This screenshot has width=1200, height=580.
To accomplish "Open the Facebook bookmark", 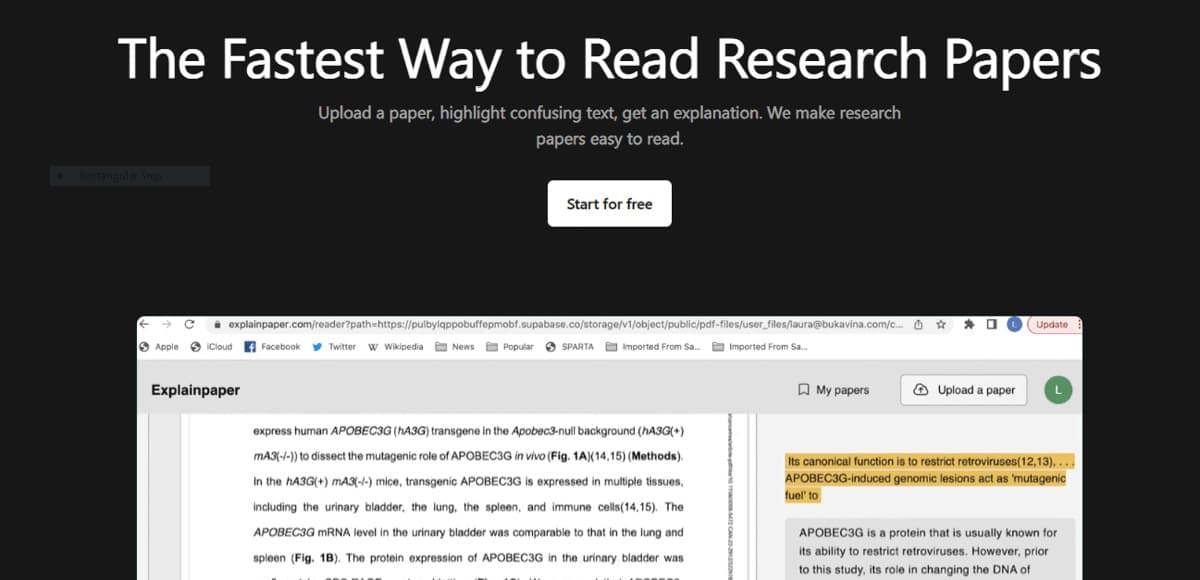I will point(272,347).
